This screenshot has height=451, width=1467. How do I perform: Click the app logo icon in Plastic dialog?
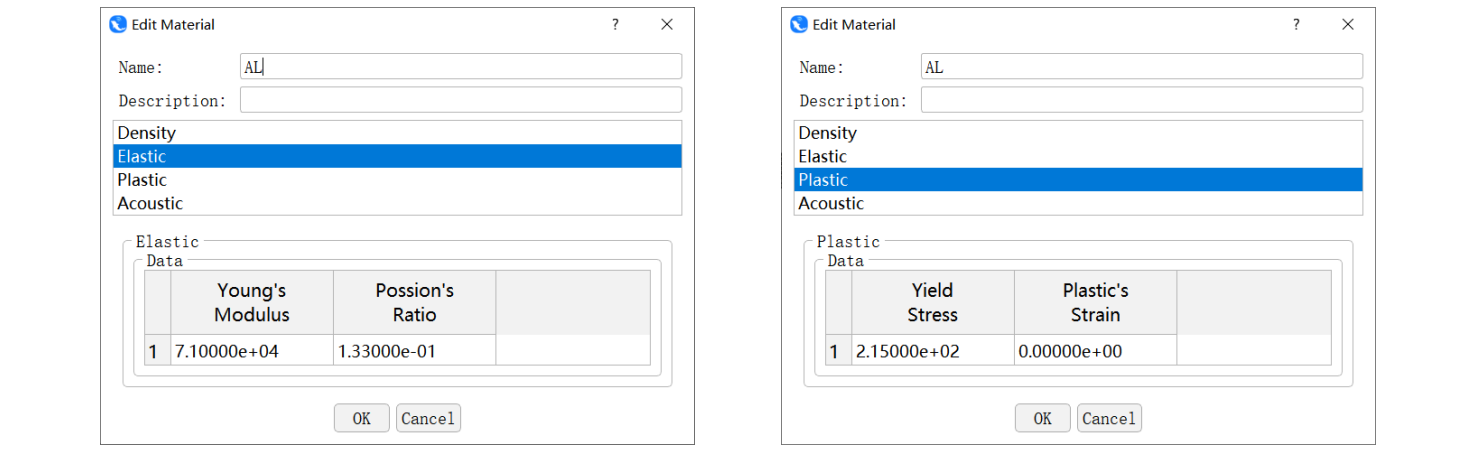[799, 25]
